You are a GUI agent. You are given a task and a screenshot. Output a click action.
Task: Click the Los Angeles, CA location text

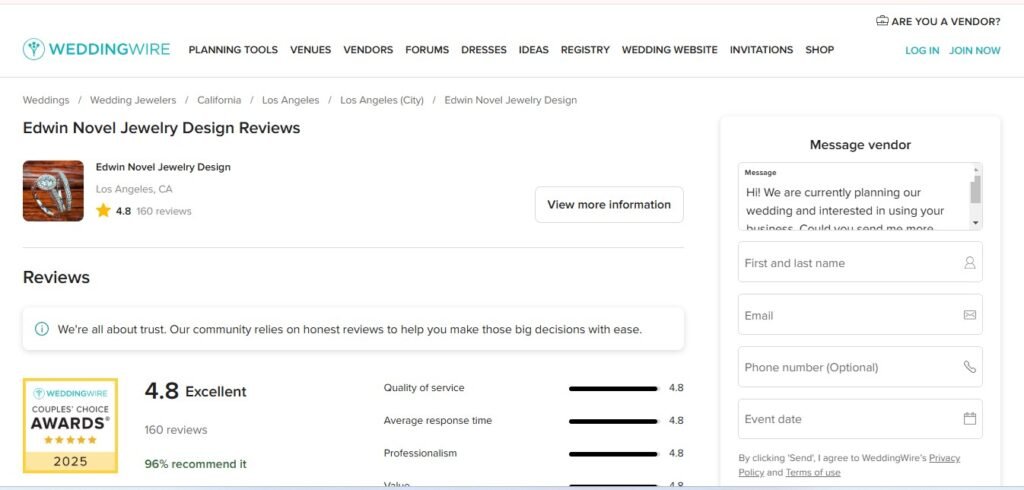point(134,189)
